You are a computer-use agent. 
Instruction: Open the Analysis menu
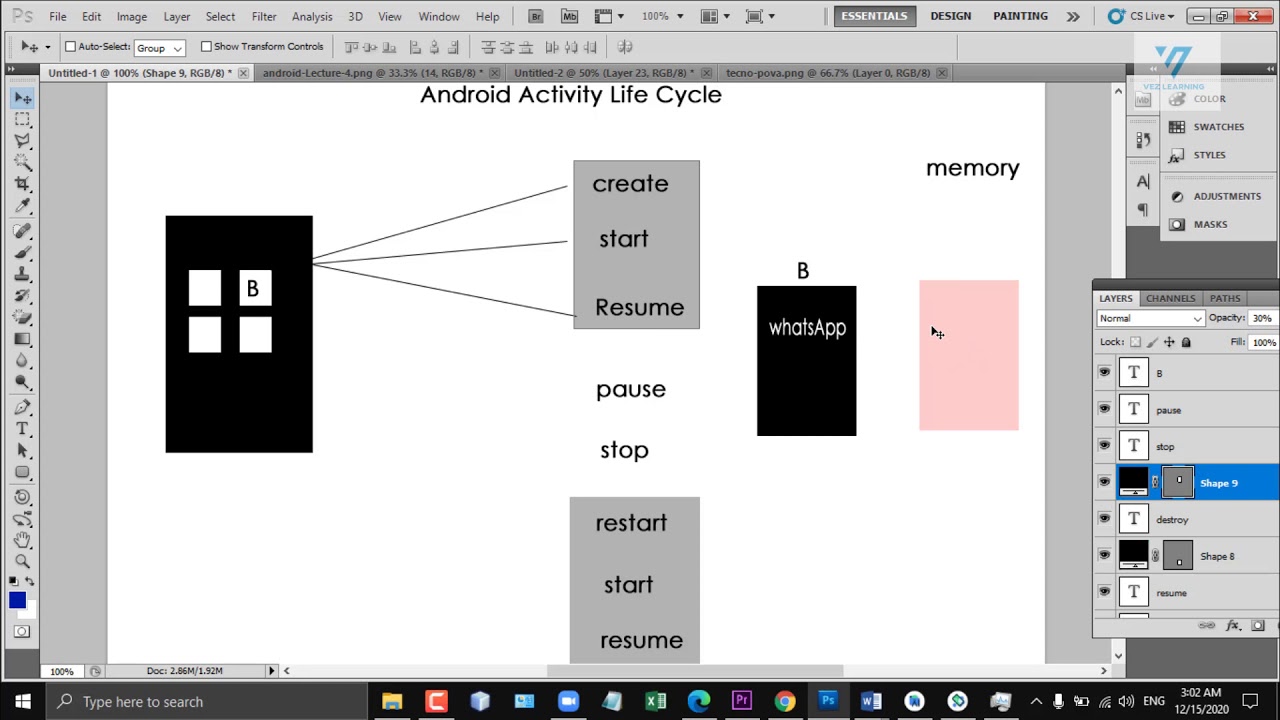point(312,17)
